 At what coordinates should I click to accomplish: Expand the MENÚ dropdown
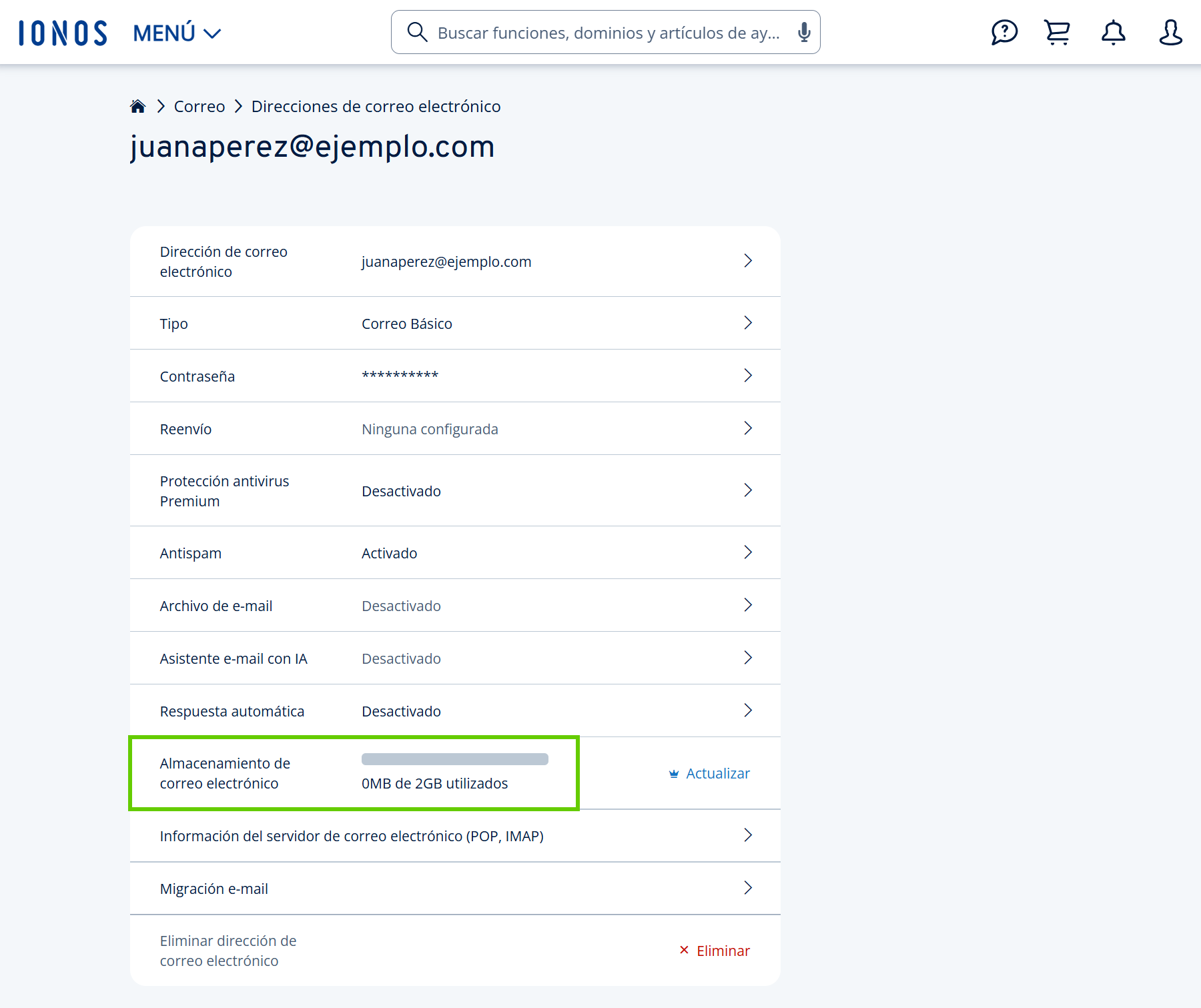pyautogui.click(x=177, y=33)
